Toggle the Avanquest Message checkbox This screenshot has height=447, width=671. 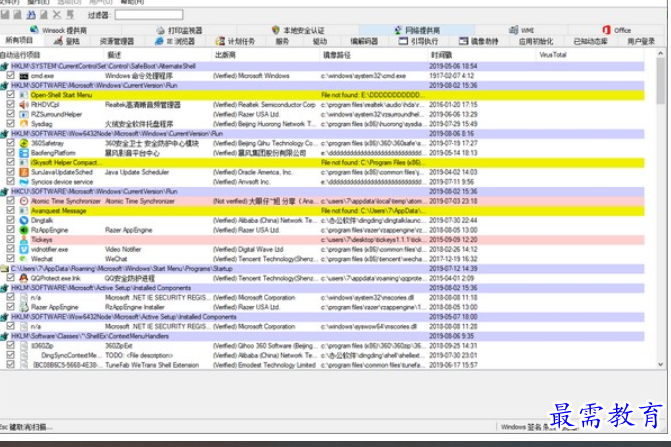pos(11,210)
